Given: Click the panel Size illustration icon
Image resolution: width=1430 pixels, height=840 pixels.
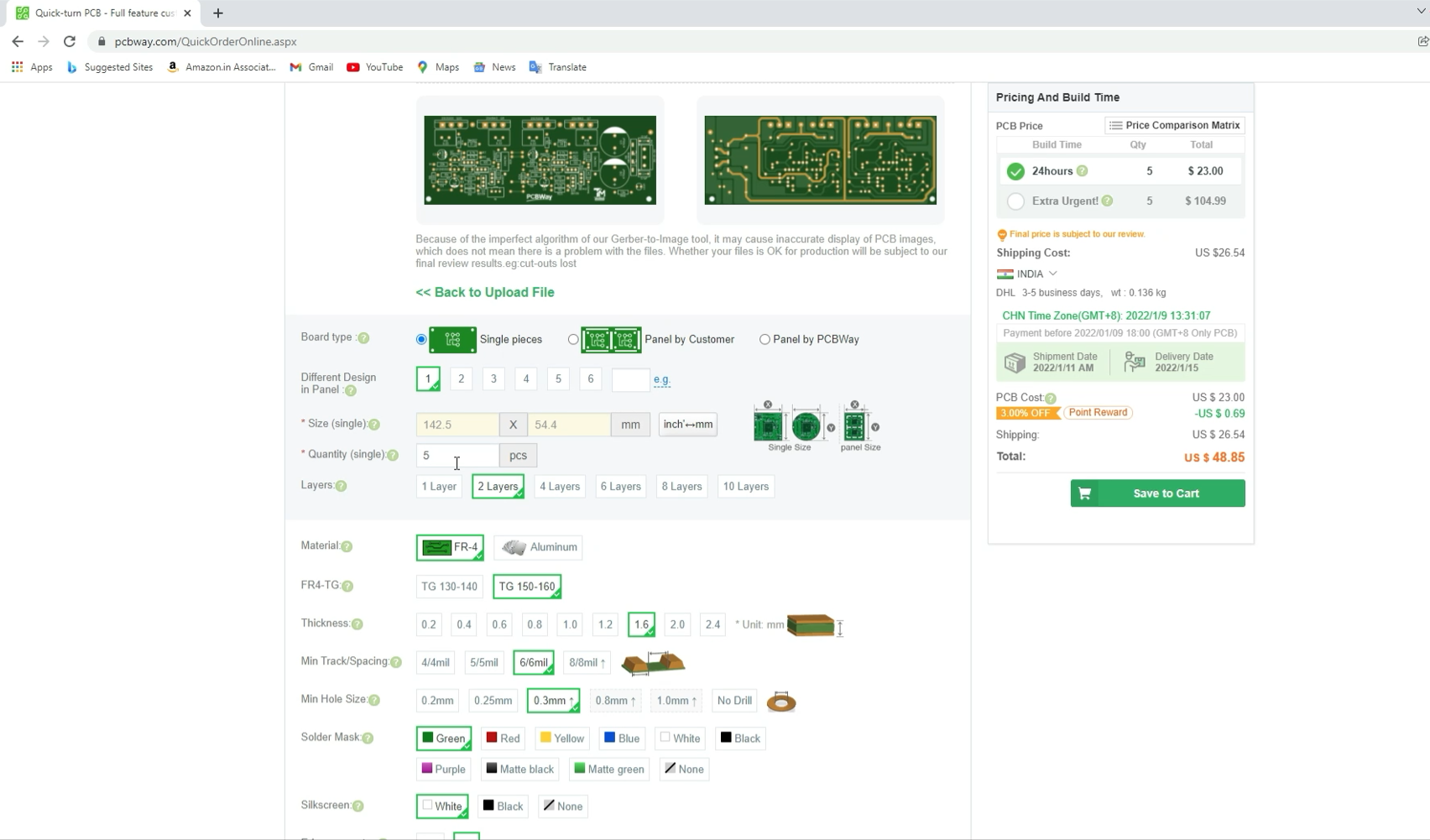Looking at the screenshot, I should click(860, 426).
